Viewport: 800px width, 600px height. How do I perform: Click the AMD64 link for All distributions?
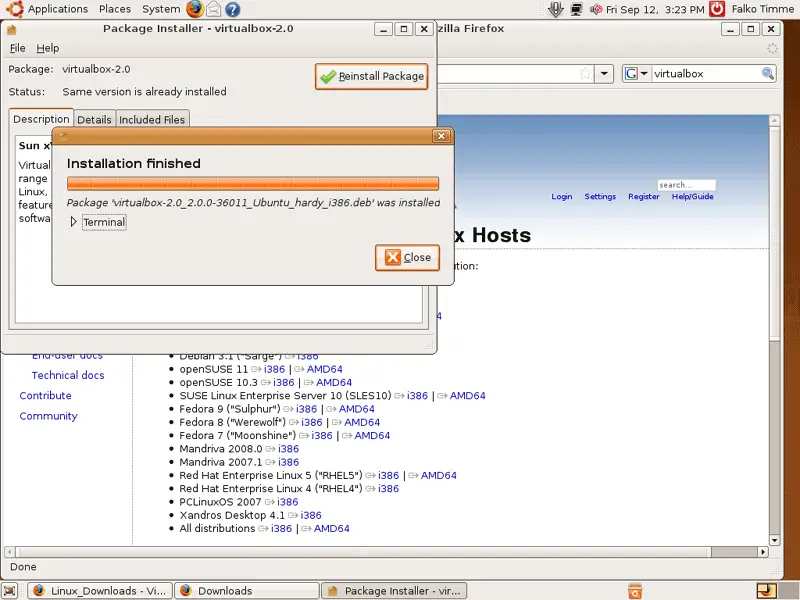[332, 529]
